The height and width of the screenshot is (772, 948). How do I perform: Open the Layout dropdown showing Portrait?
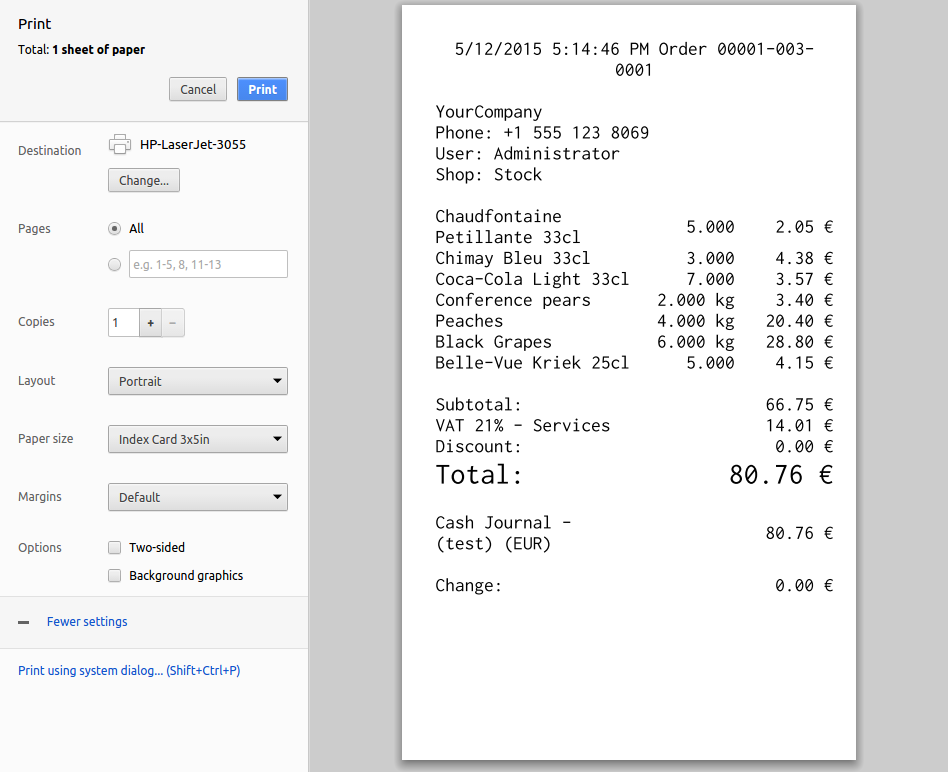pyautogui.click(x=197, y=381)
